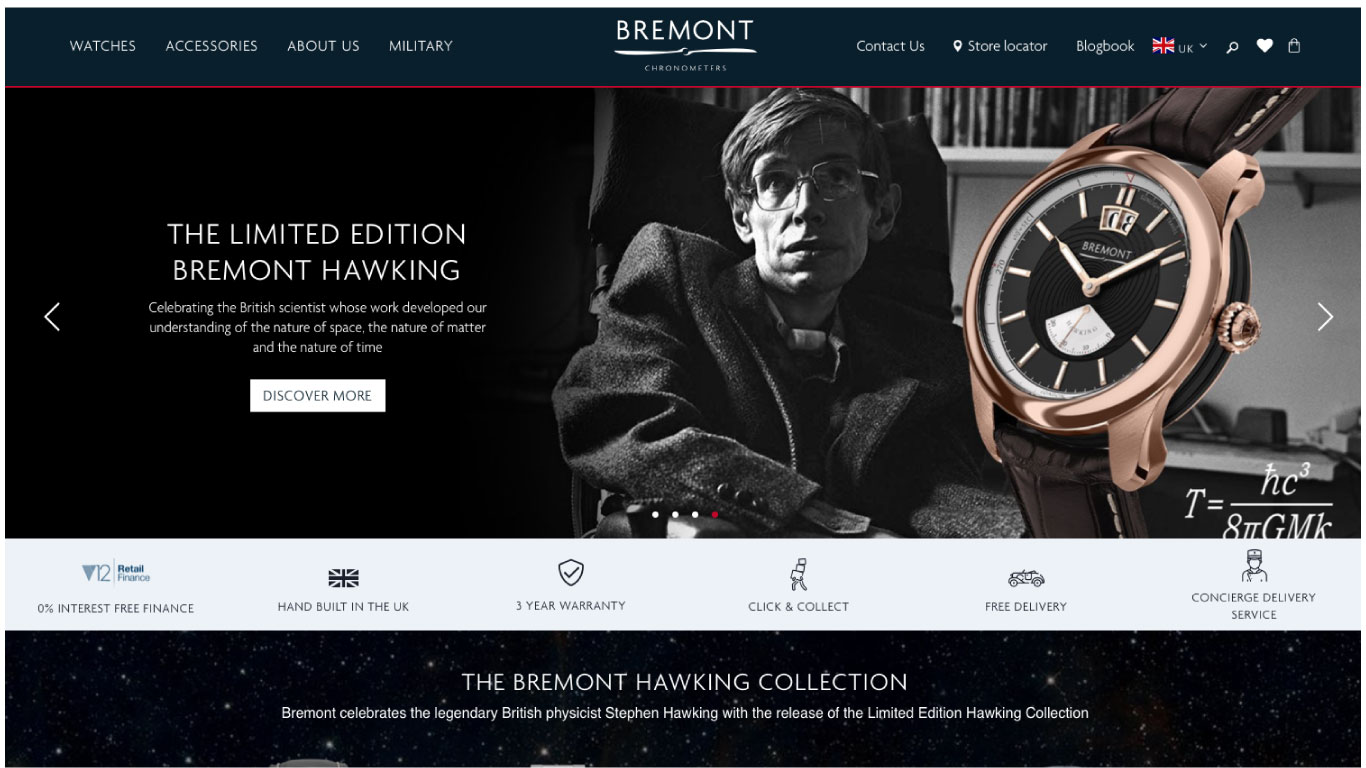
Task: Click the Concierge Delivery Service icon
Action: [x=1253, y=566]
